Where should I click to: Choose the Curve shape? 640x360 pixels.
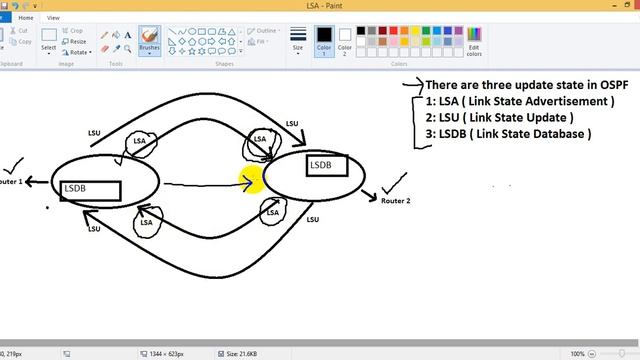pyautogui.click(x=182, y=31)
